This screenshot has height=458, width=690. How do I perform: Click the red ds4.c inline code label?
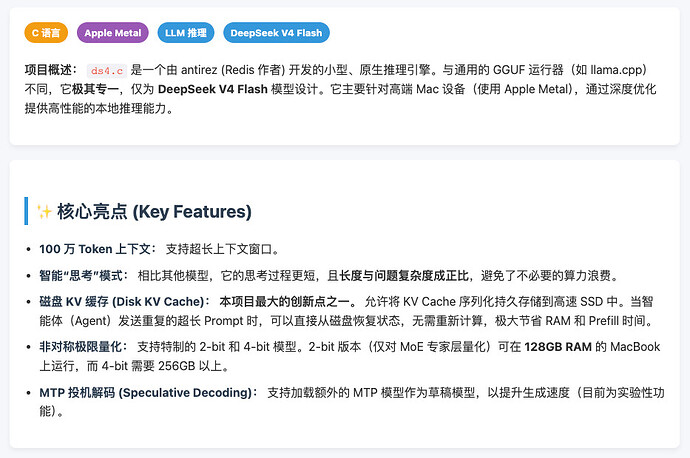107,70
